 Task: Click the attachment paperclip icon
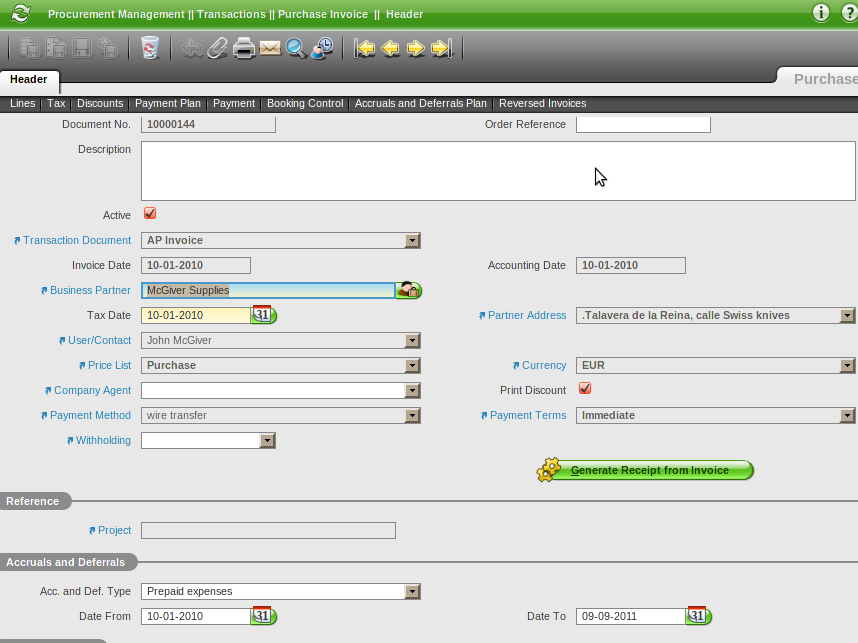tap(218, 48)
